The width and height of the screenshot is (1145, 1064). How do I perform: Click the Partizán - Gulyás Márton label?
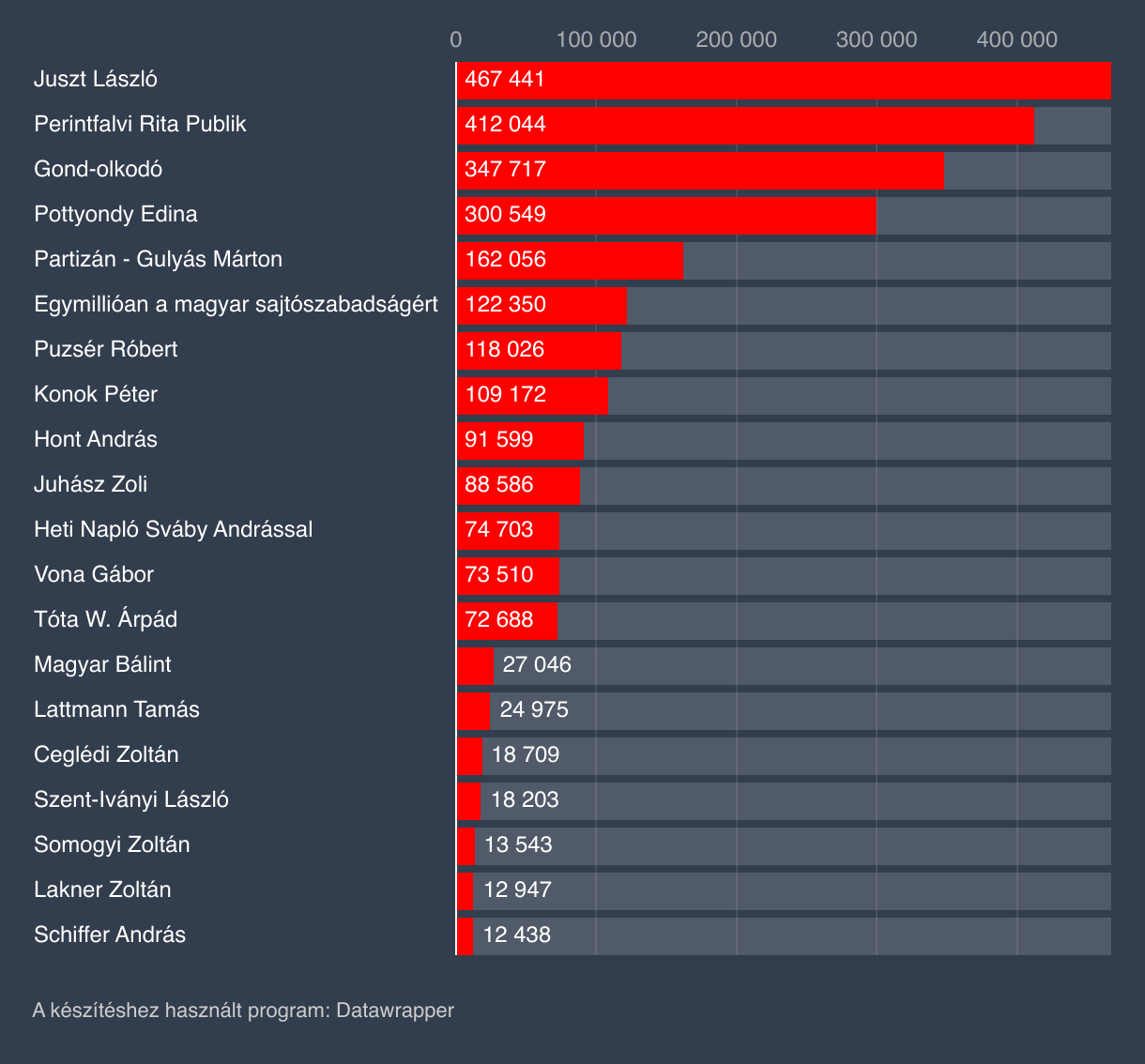pyautogui.click(x=158, y=260)
